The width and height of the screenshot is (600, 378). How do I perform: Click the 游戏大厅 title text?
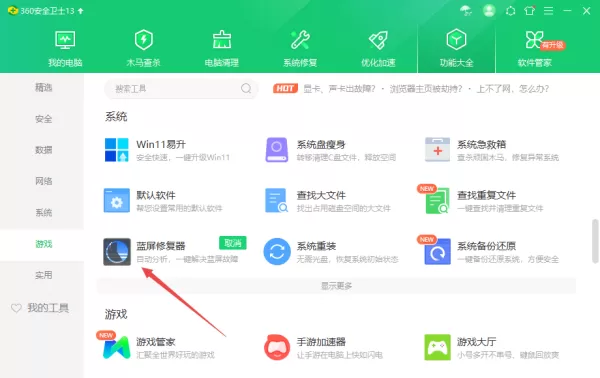click(477, 342)
